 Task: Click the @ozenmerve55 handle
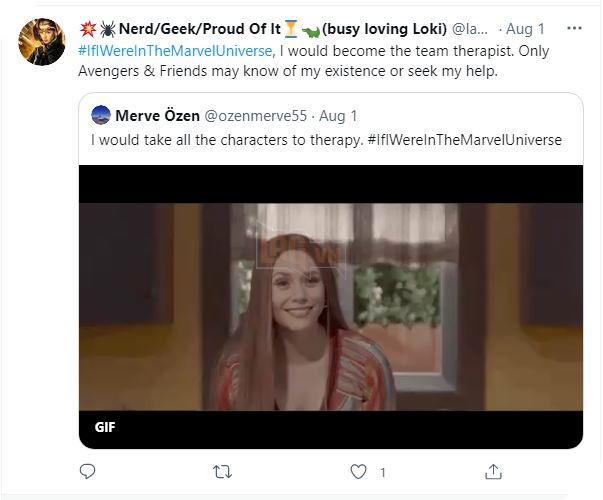click(x=254, y=115)
